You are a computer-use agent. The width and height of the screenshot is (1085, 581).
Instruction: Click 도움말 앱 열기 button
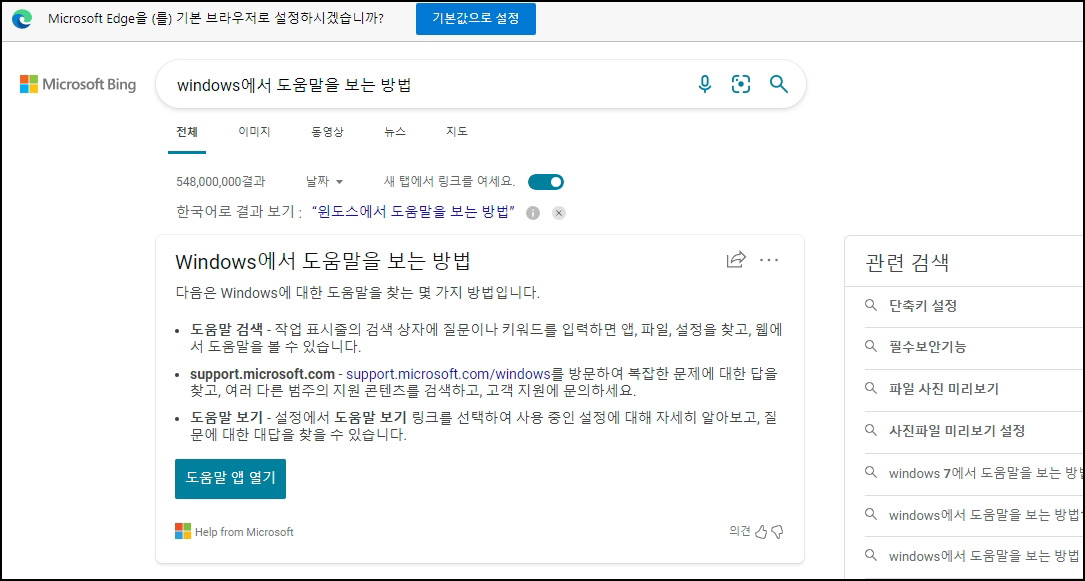point(230,478)
